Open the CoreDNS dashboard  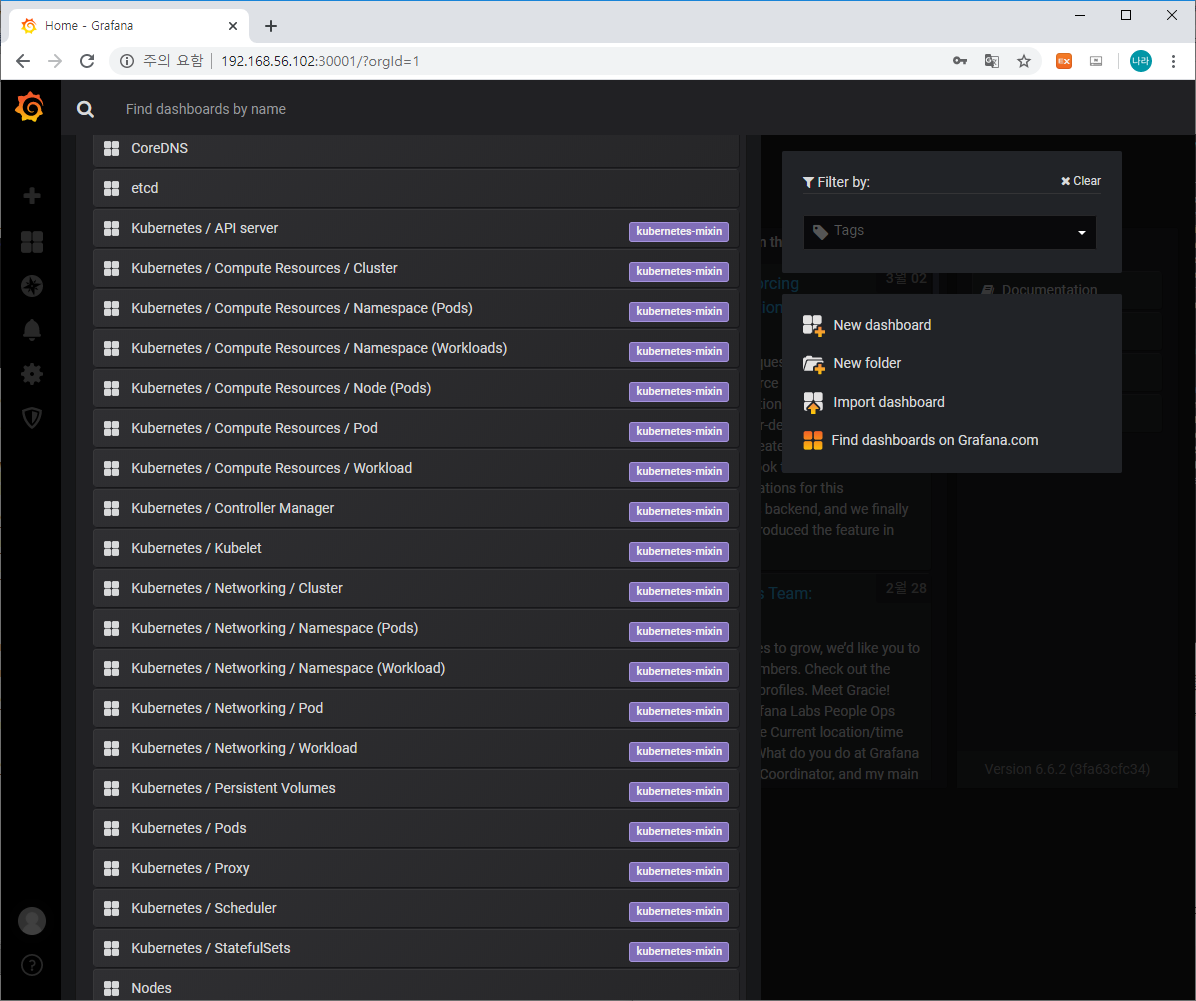pos(416,148)
